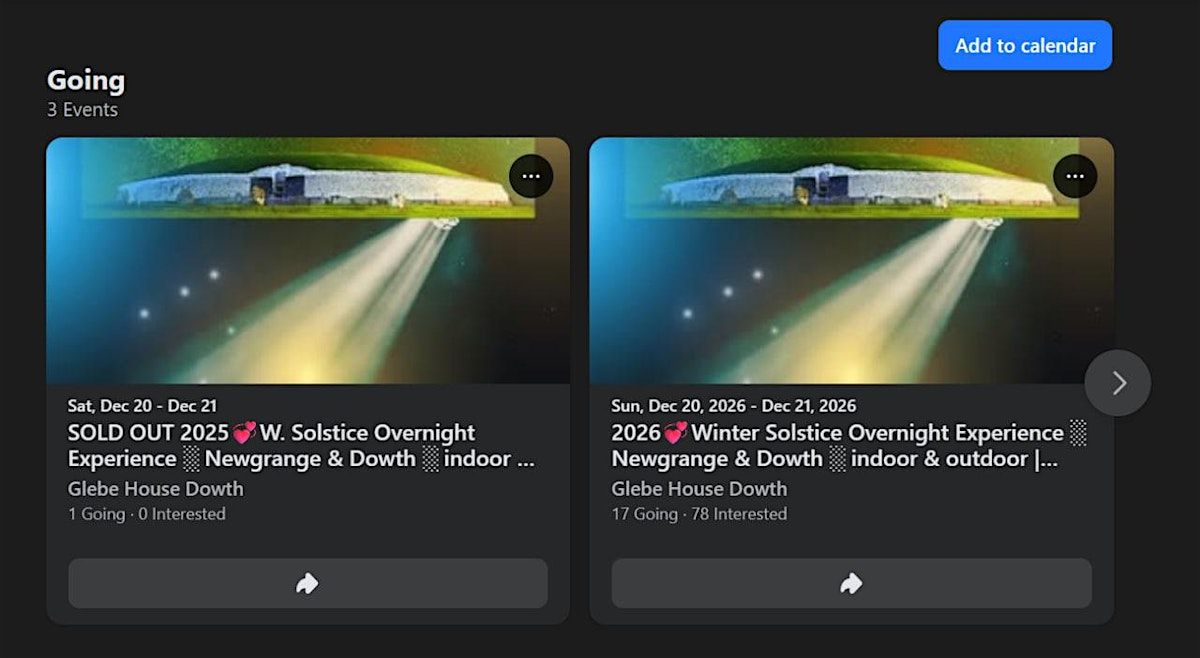Image resolution: width=1200 pixels, height=658 pixels.
Task: Click the Sat, Dec 20 - Dec 21 date
Action: 142,406
